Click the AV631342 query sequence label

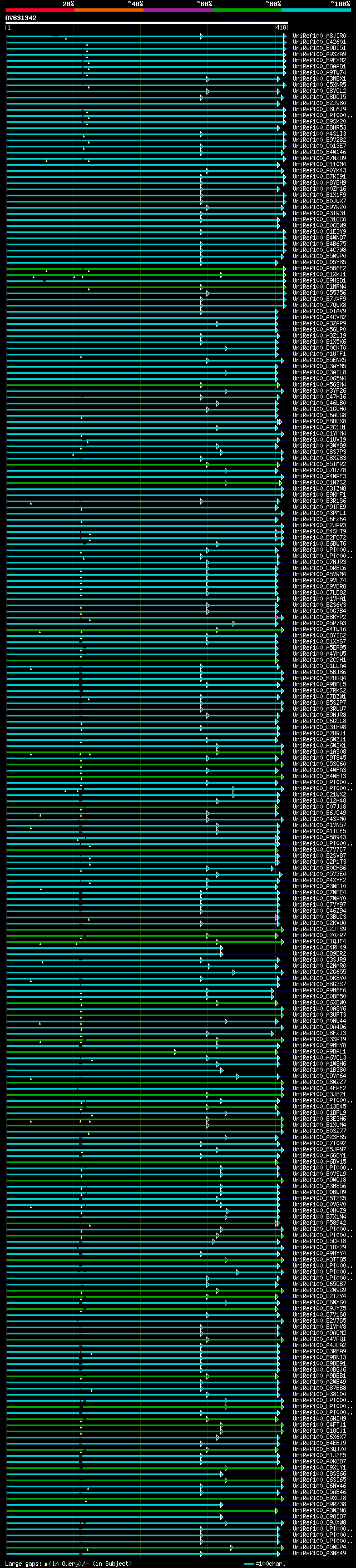tap(21, 18)
